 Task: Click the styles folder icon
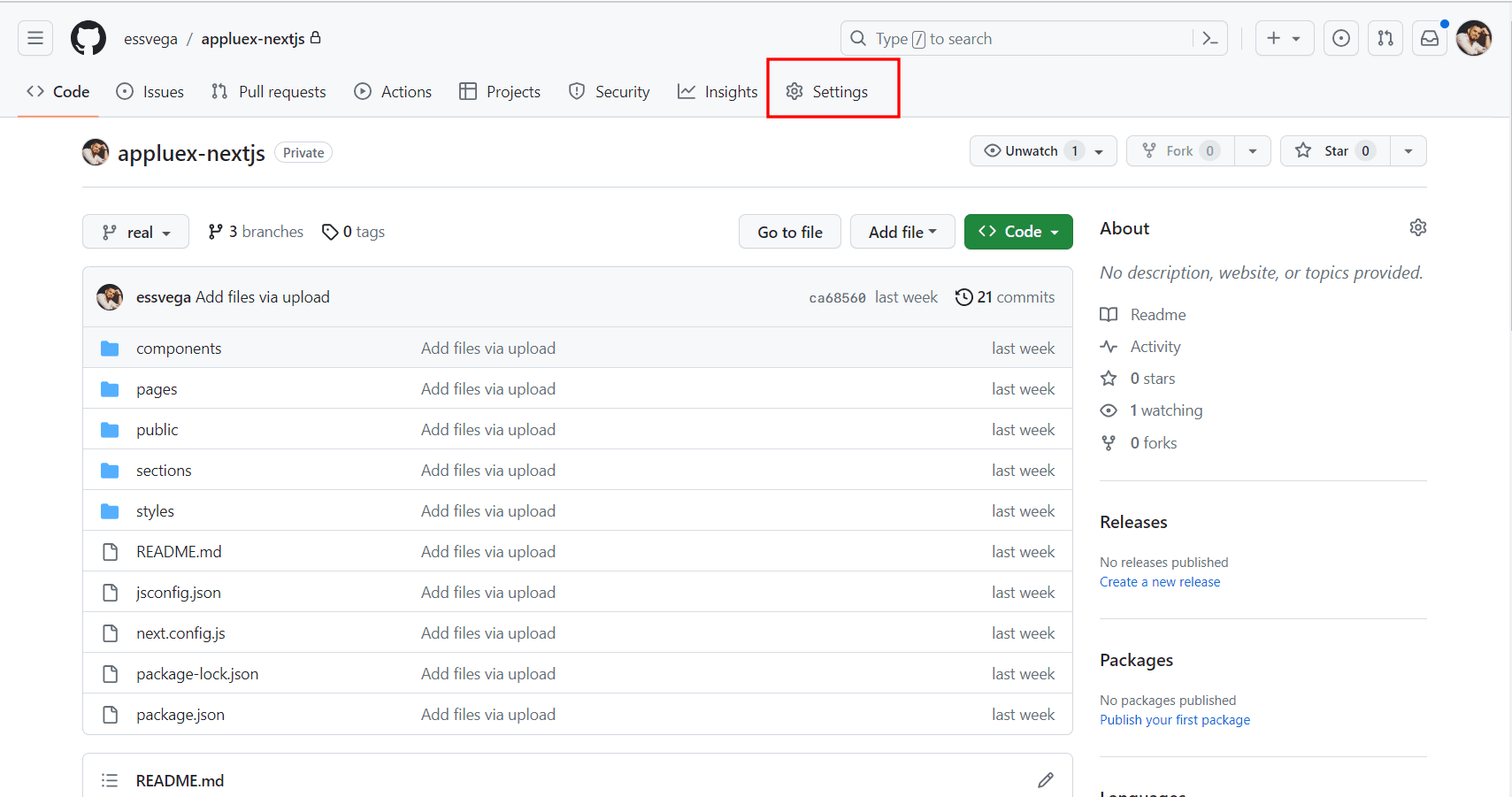(x=110, y=511)
